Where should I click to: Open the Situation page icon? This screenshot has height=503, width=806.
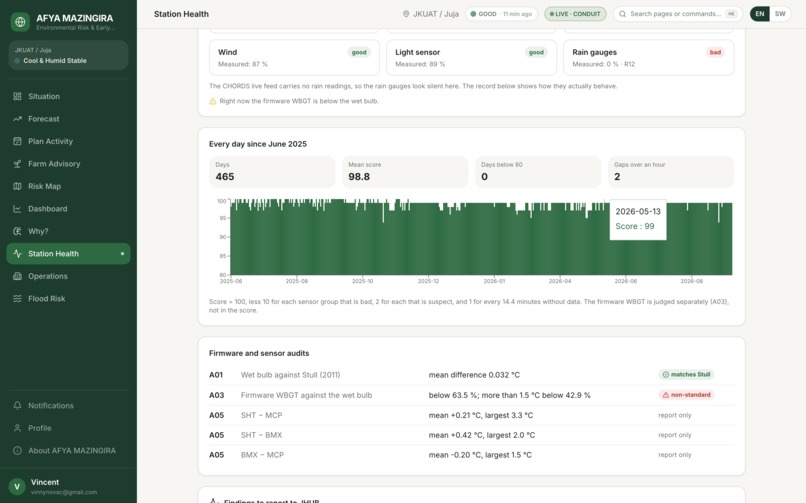17,96
